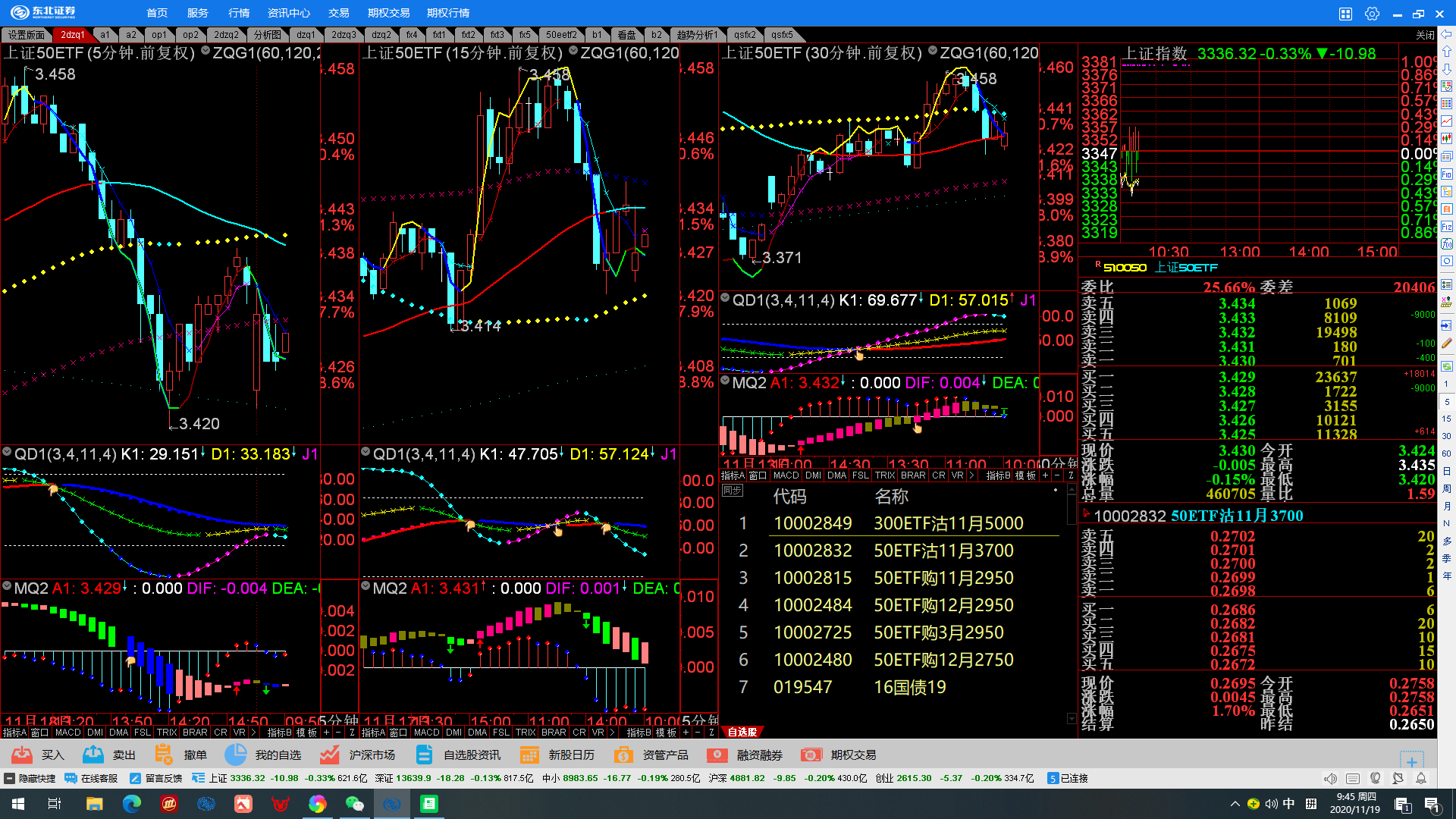Switch to the 趋势分析1 tab
The height and width of the screenshot is (819, 1456).
(x=696, y=35)
